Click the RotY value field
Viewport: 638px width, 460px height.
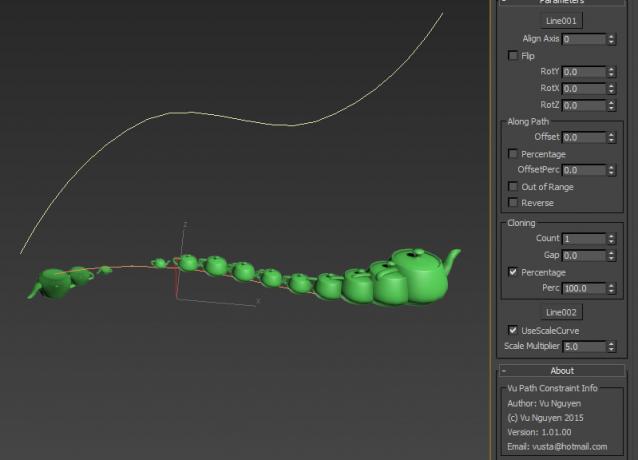(583, 72)
